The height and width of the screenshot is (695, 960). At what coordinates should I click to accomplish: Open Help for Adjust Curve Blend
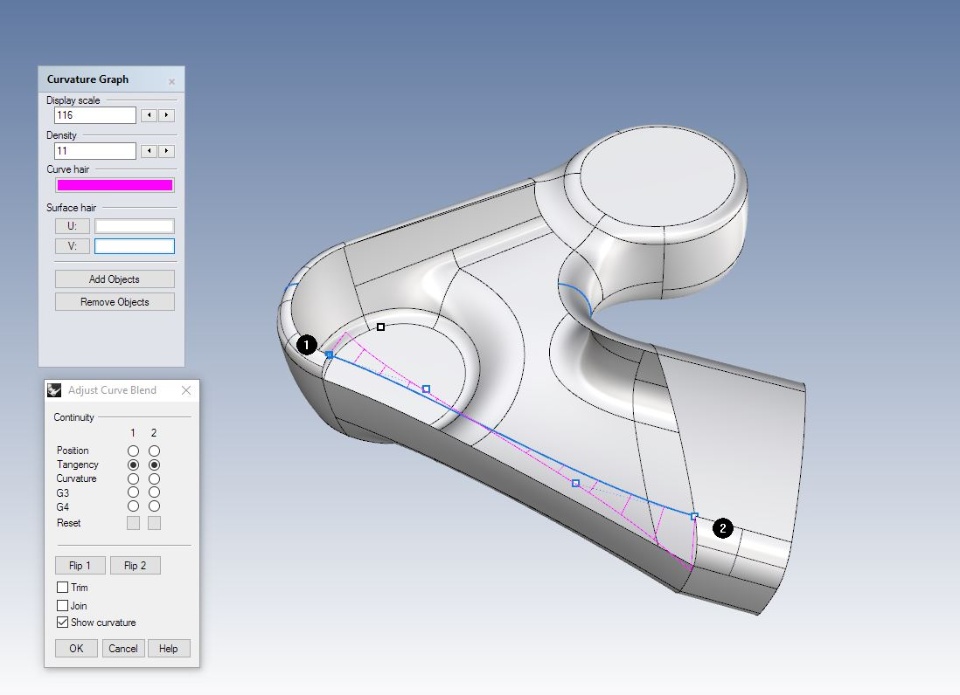(x=168, y=648)
